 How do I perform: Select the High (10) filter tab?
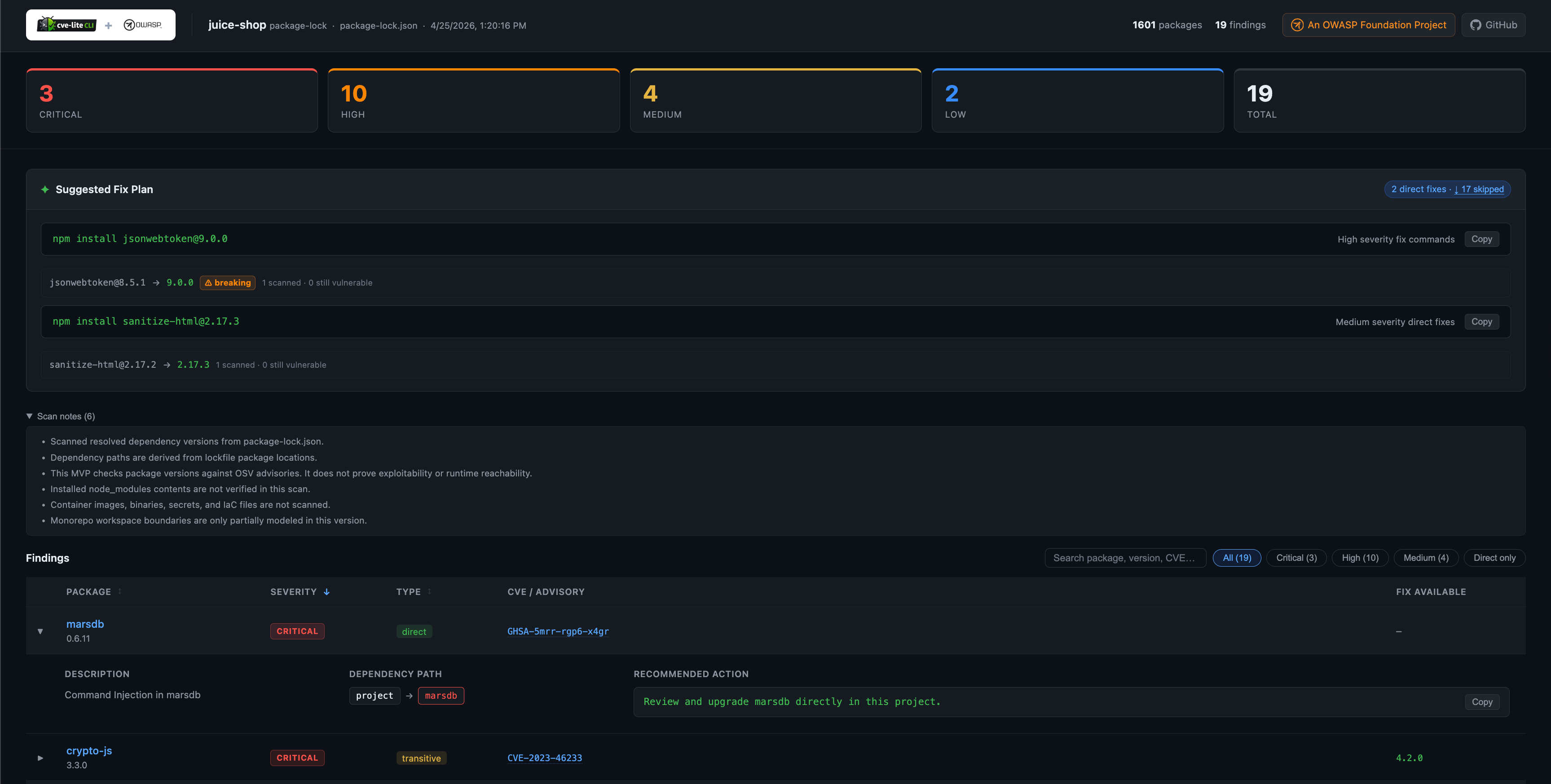(x=1360, y=558)
